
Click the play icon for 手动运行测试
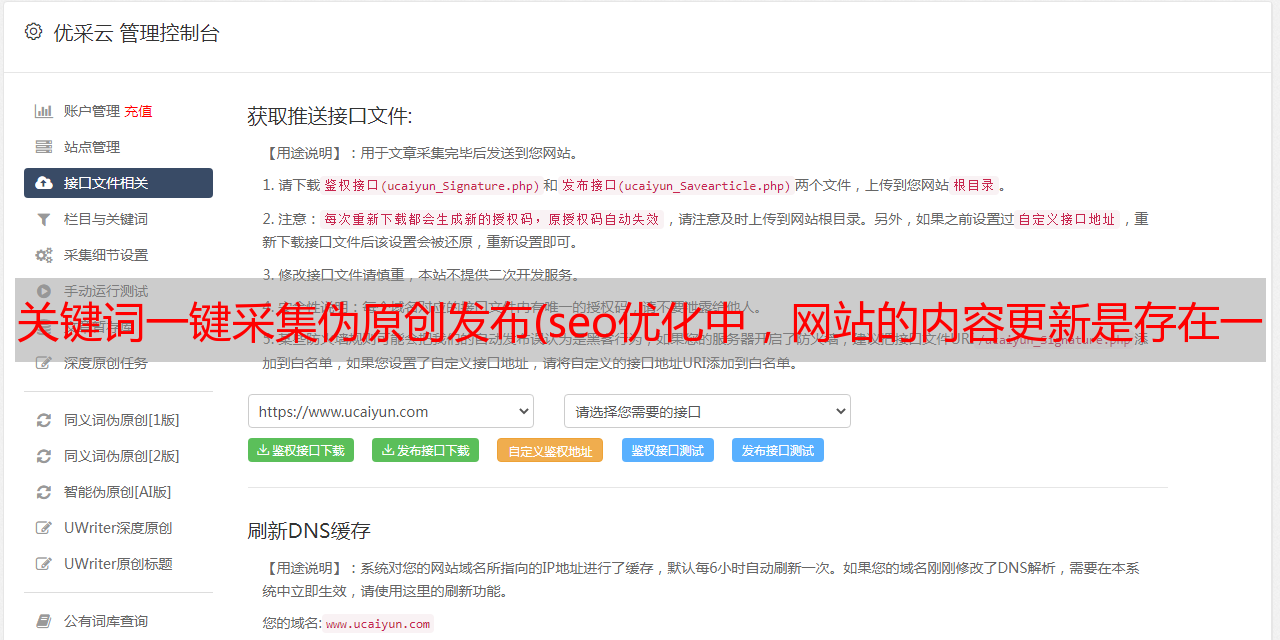[x=44, y=291]
